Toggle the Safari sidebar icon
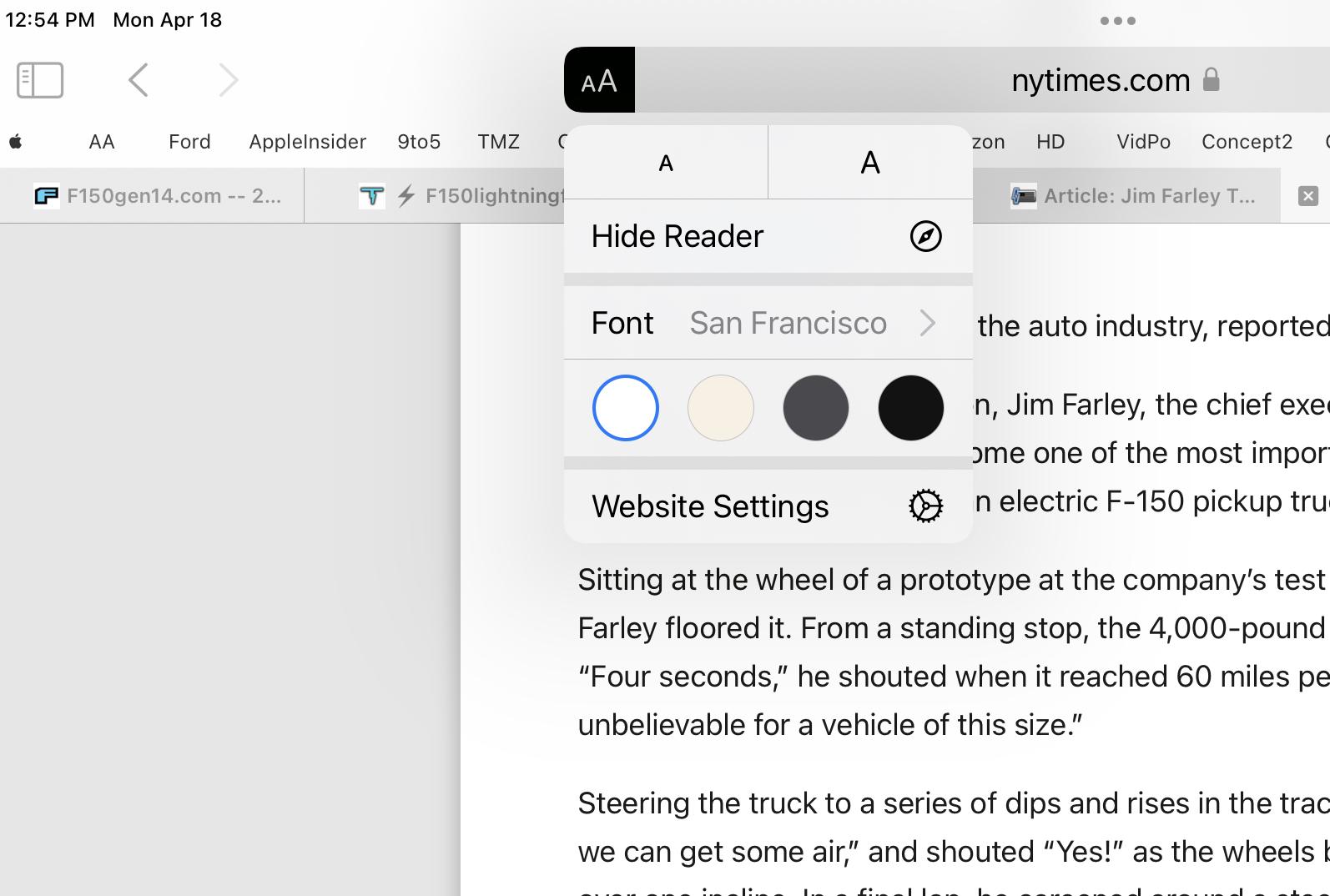The width and height of the screenshot is (1330, 896). (40, 80)
